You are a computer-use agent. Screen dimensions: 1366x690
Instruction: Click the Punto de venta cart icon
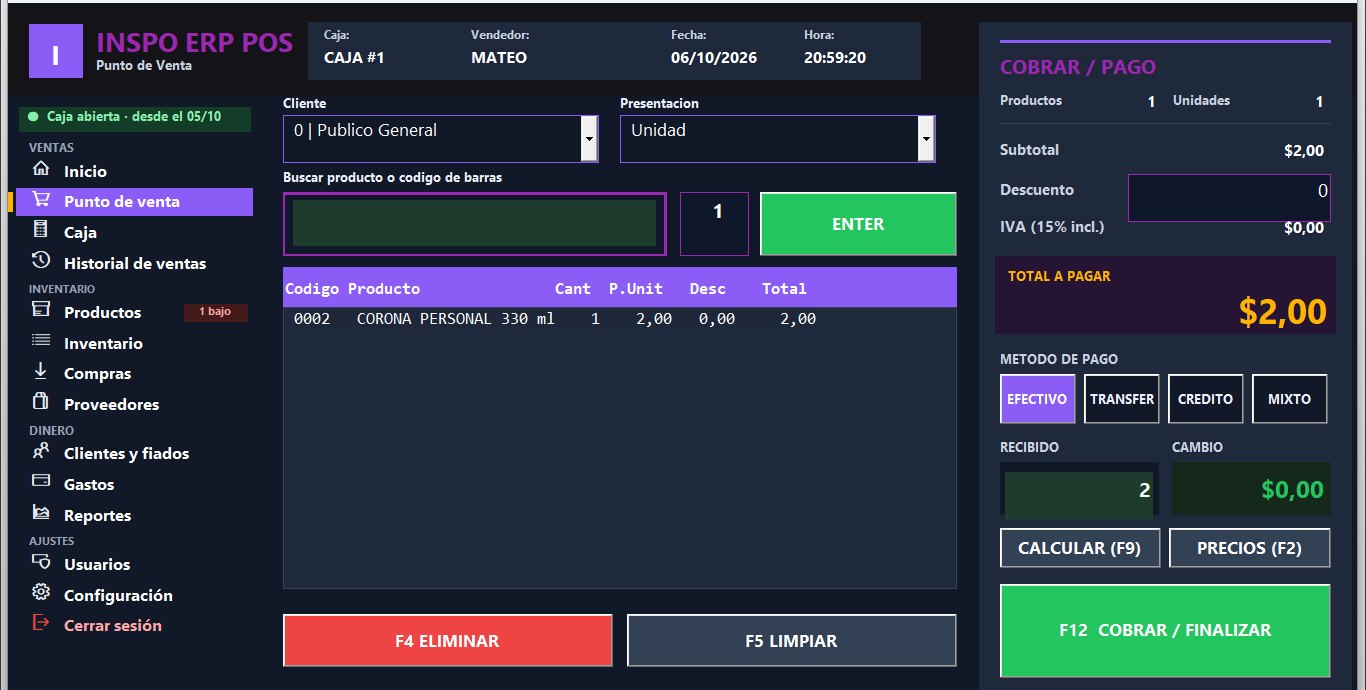click(41, 199)
